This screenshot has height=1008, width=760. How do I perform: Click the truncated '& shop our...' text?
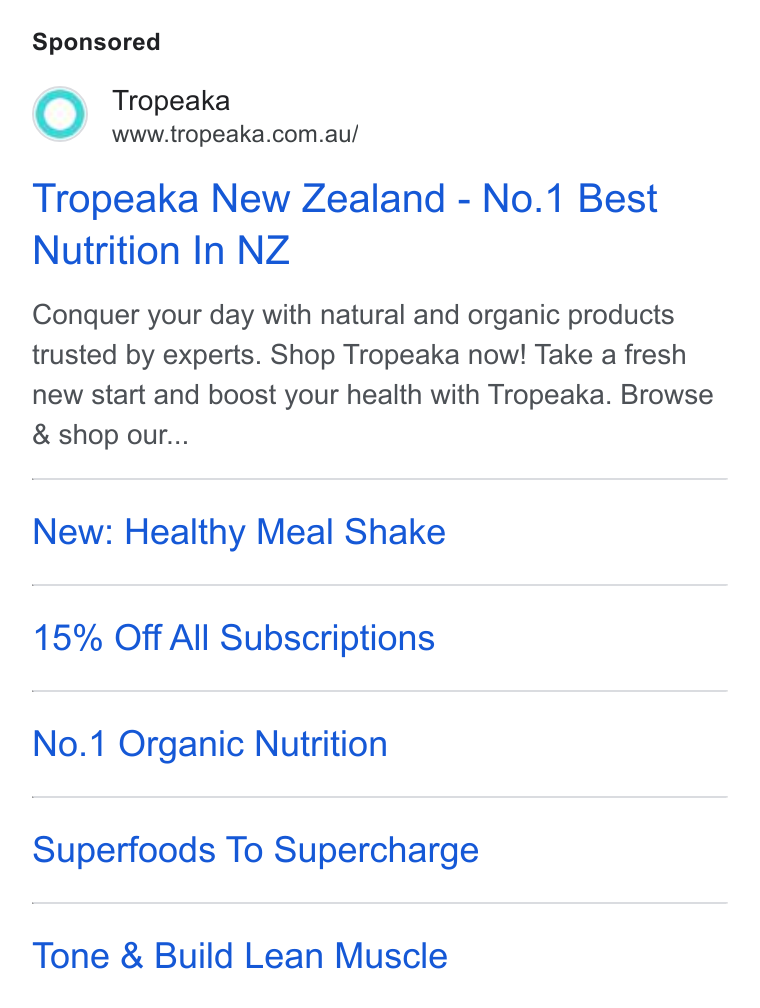point(111,435)
